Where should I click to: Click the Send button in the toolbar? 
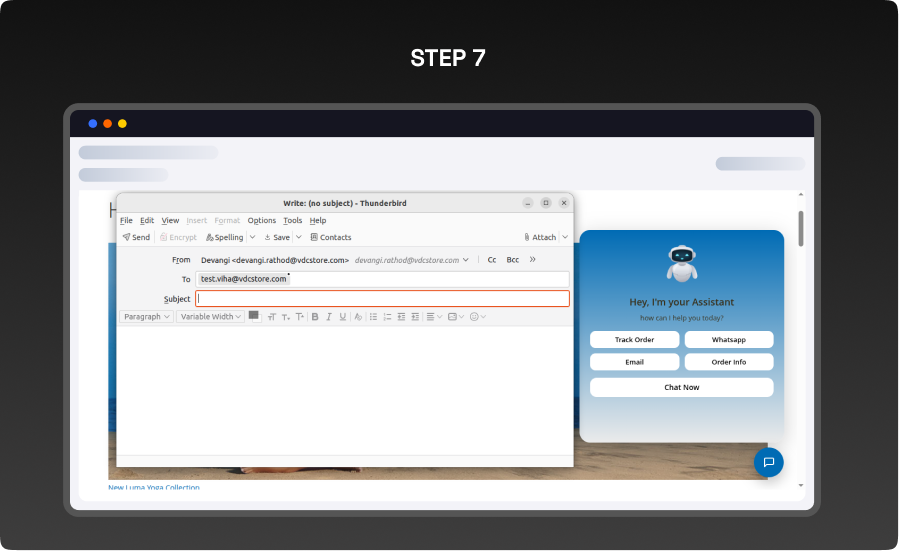point(136,237)
